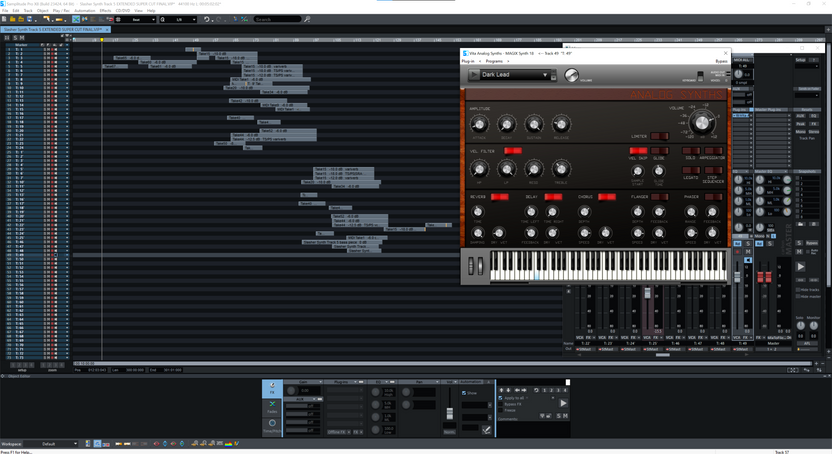Toggle the Delay effect switch
Screen dimensions: 832x454
pos(553,197)
